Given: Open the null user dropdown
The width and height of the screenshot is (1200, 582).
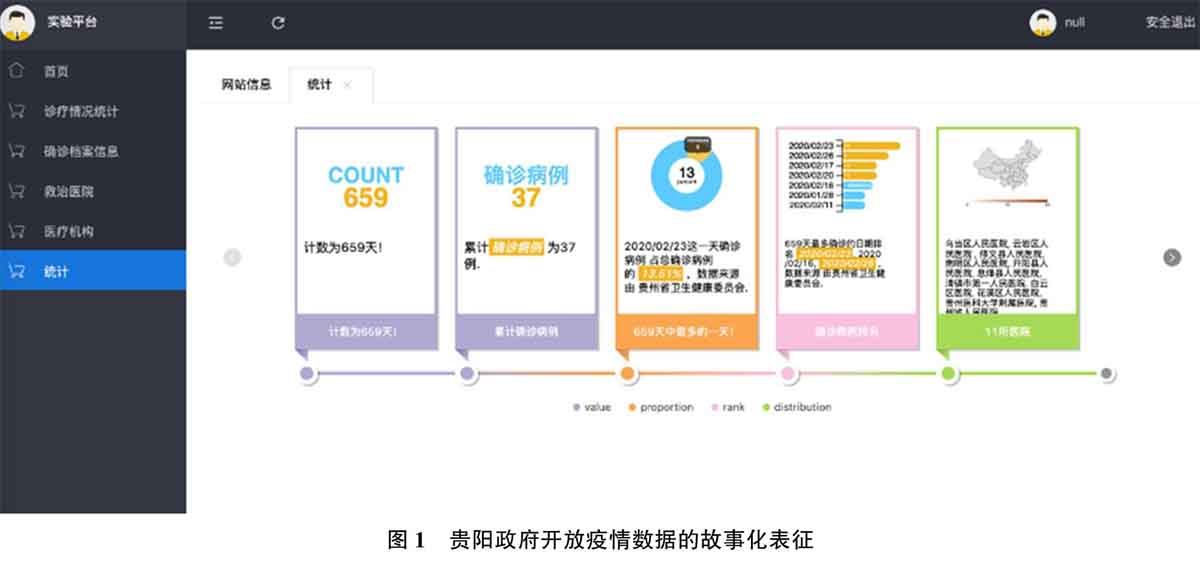Looking at the screenshot, I should 1074,23.
